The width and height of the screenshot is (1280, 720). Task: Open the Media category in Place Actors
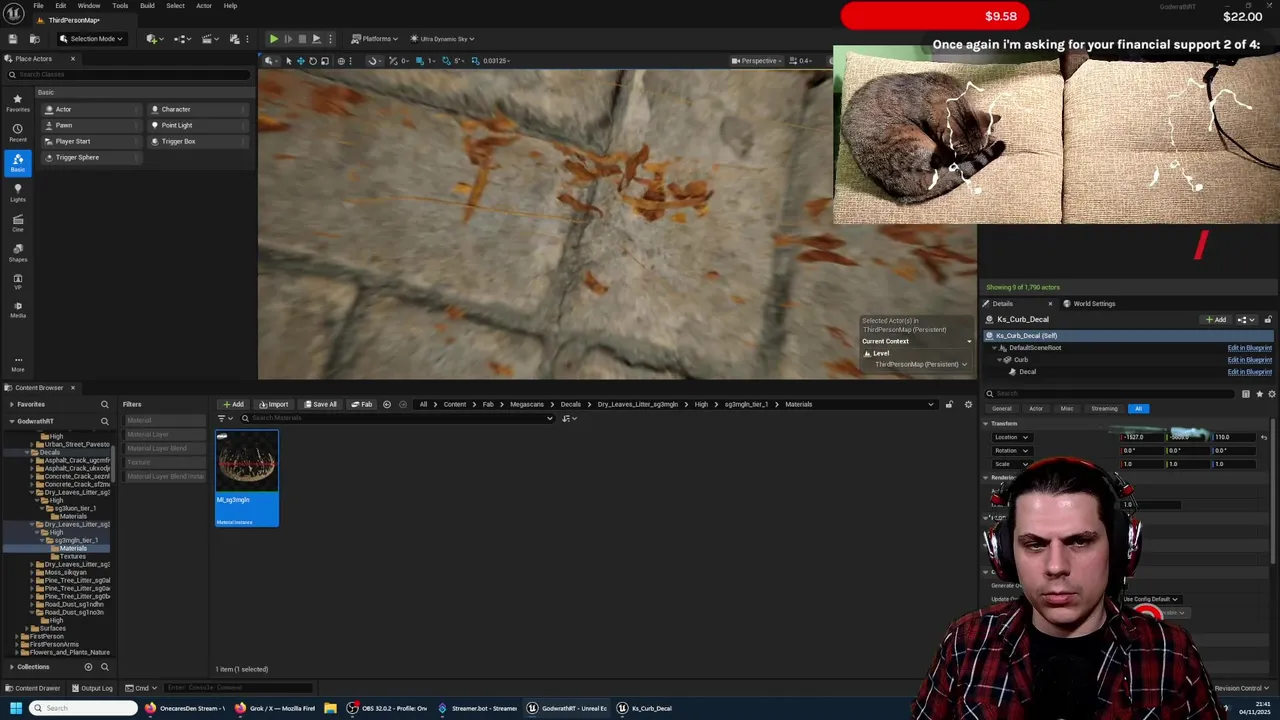click(x=17, y=309)
